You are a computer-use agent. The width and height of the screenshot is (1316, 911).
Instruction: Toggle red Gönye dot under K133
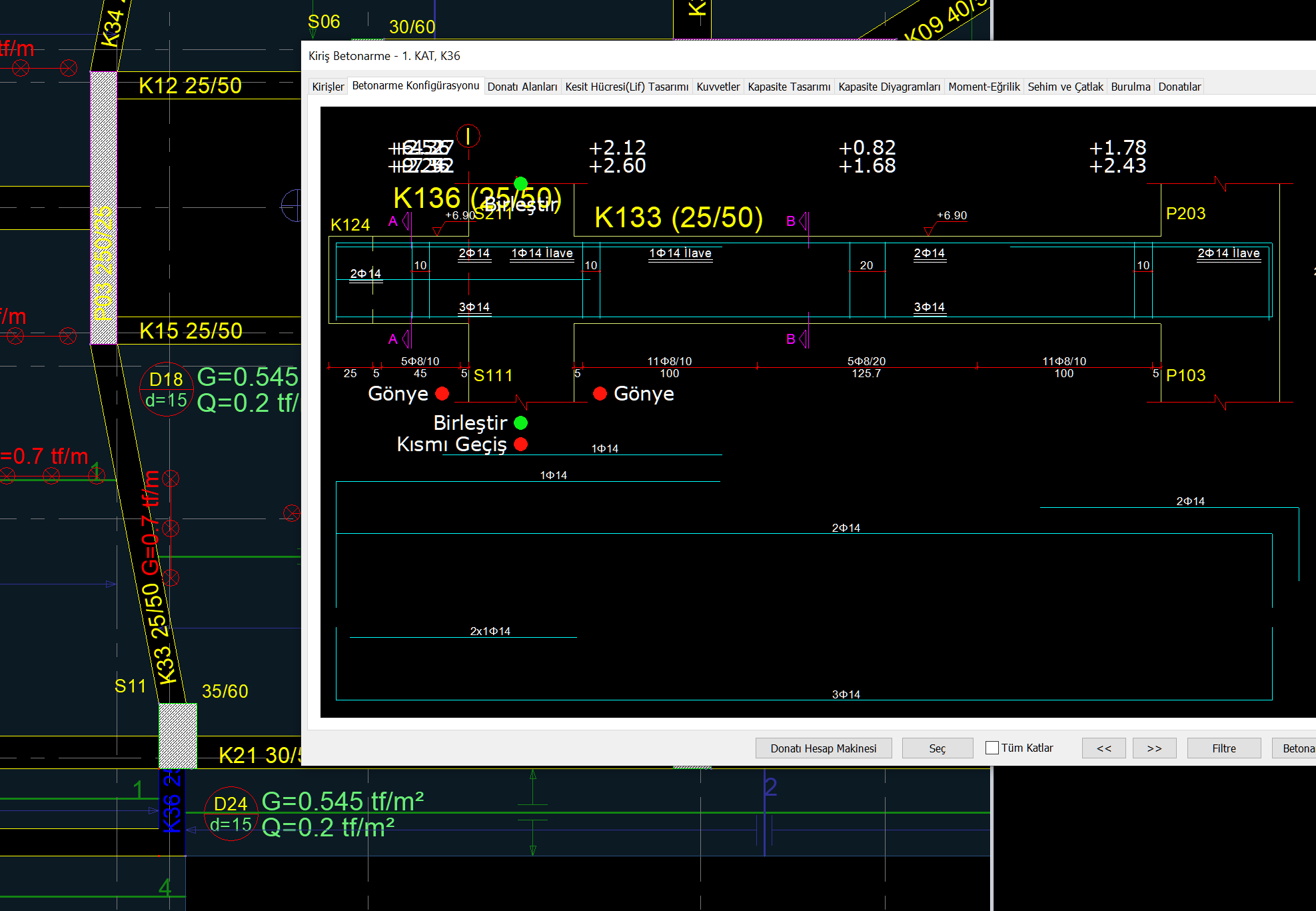tap(600, 394)
